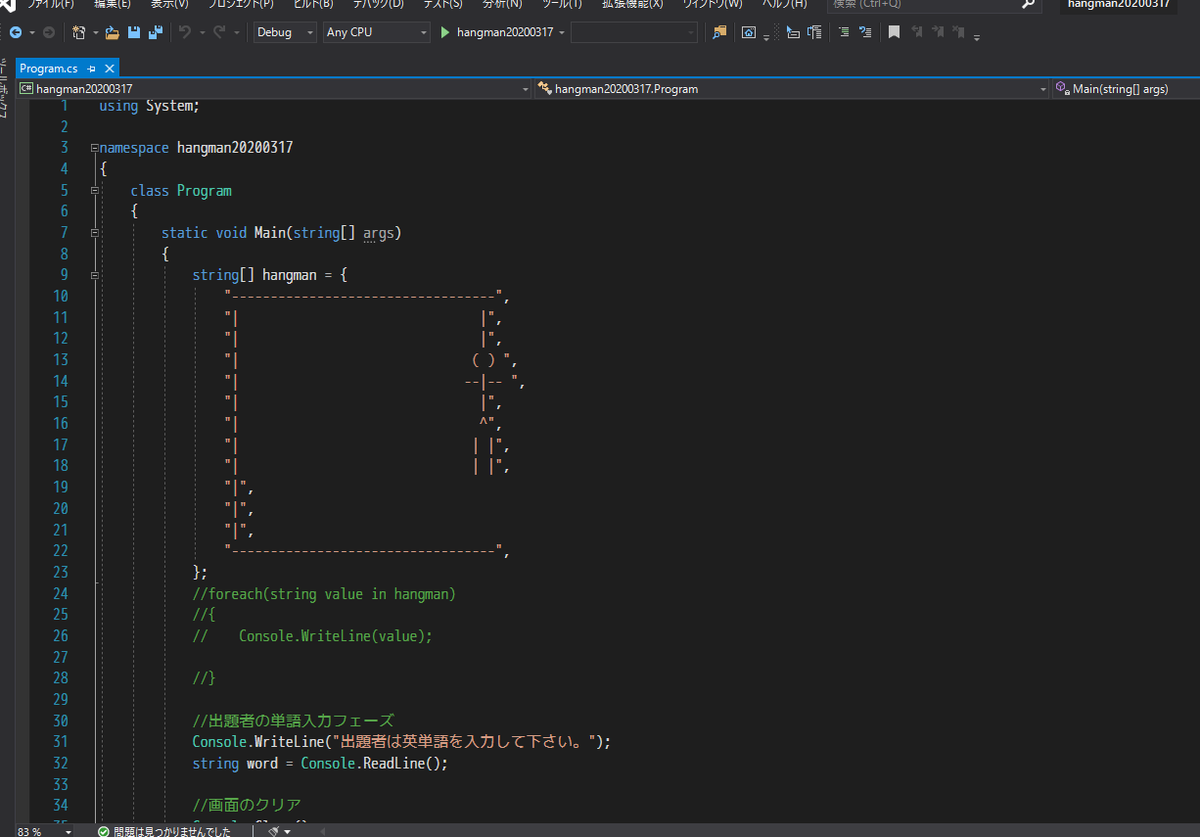
Task: Toggle a bookmark on the current line
Action: [x=894, y=32]
